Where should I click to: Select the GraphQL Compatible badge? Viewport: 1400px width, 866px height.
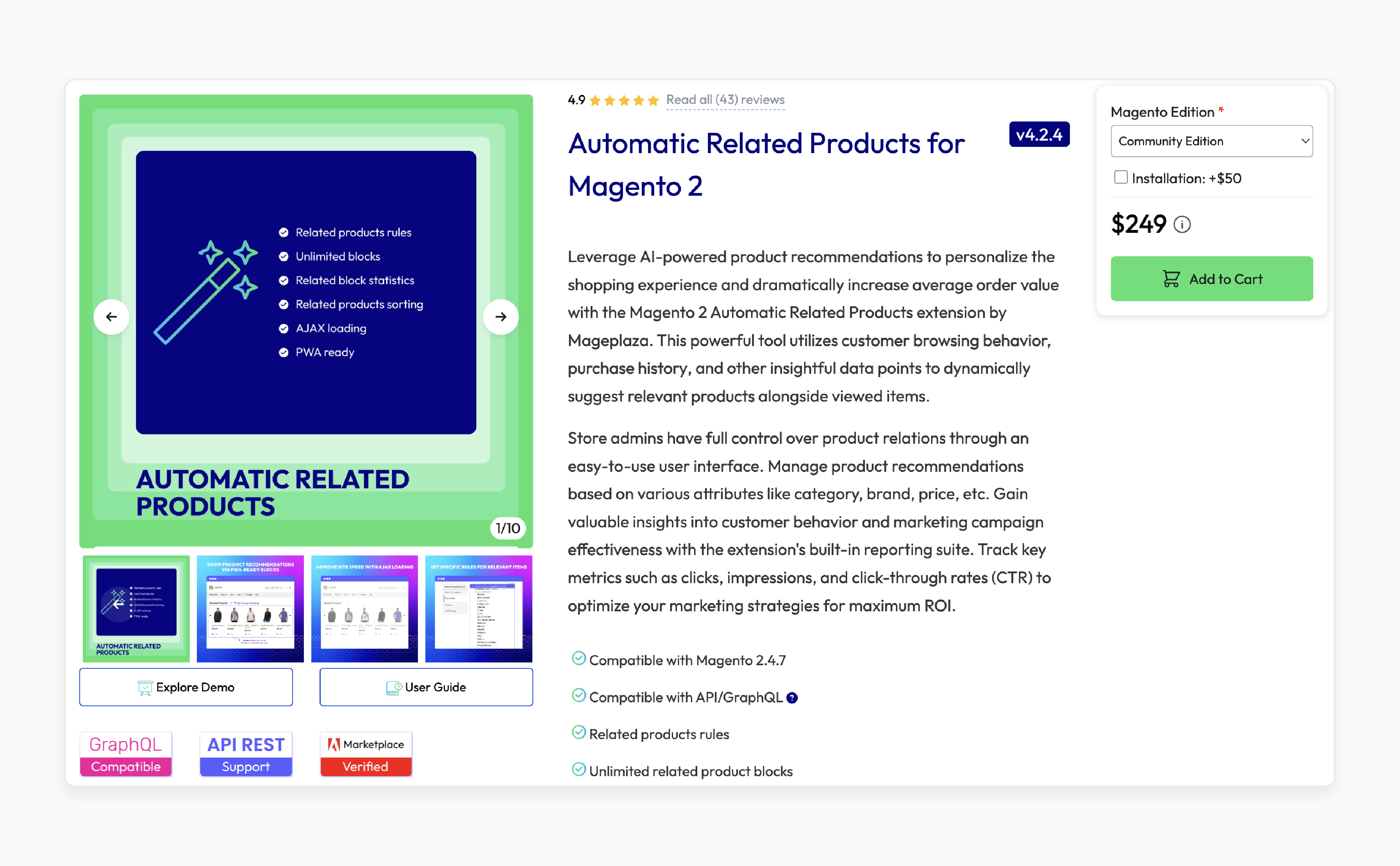click(x=126, y=754)
